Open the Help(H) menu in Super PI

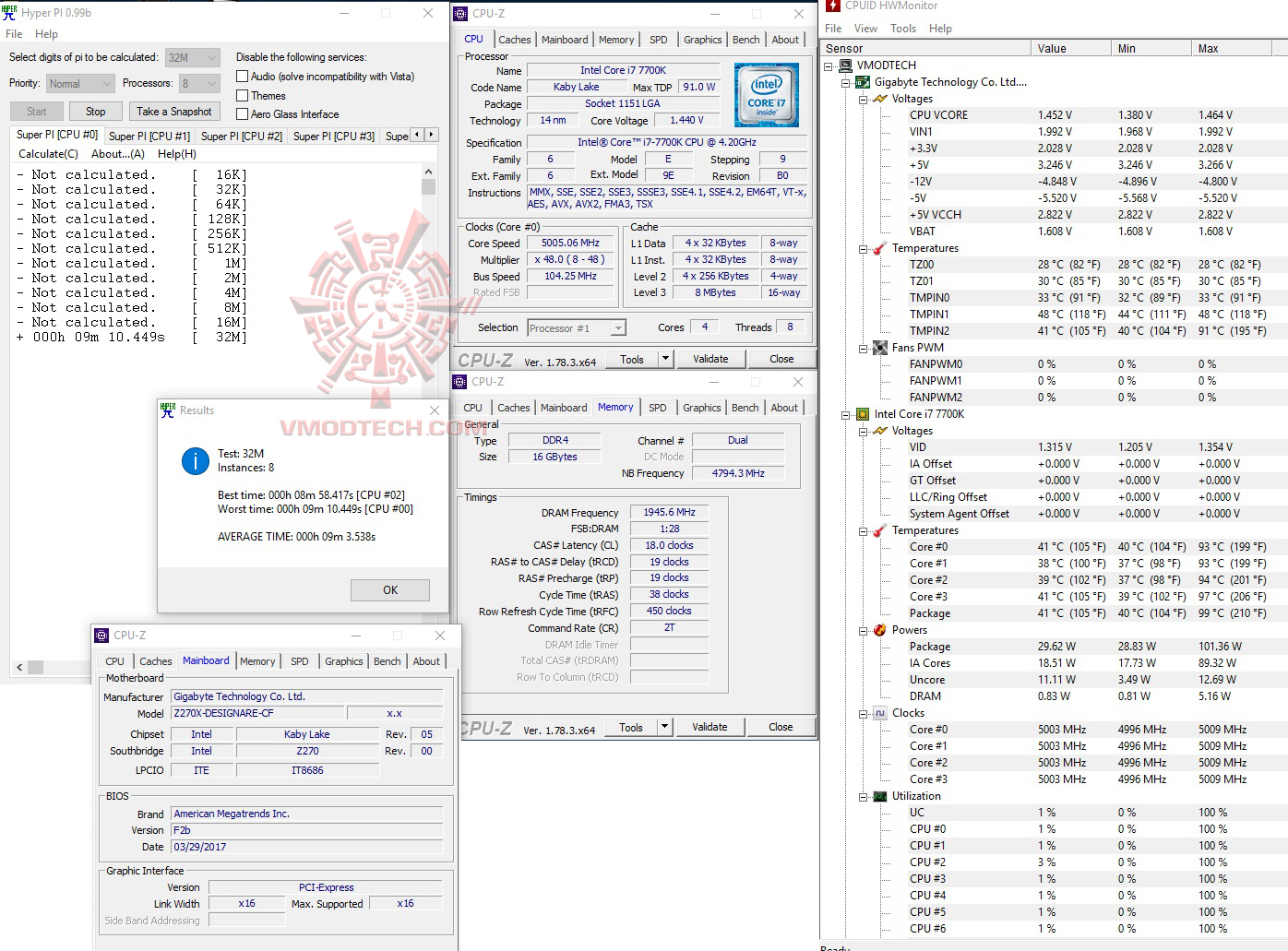pyautogui.click(x=177, y=154)
